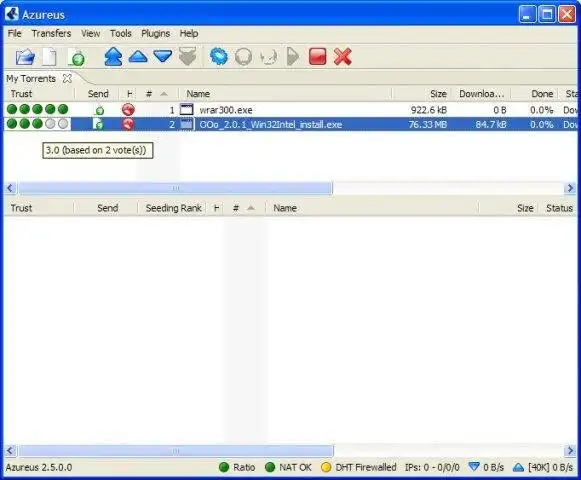Image resolution: width=581 pixels, height=480 pixels.
Task: Click the grey recheck arrows icon
Action: 268,57
